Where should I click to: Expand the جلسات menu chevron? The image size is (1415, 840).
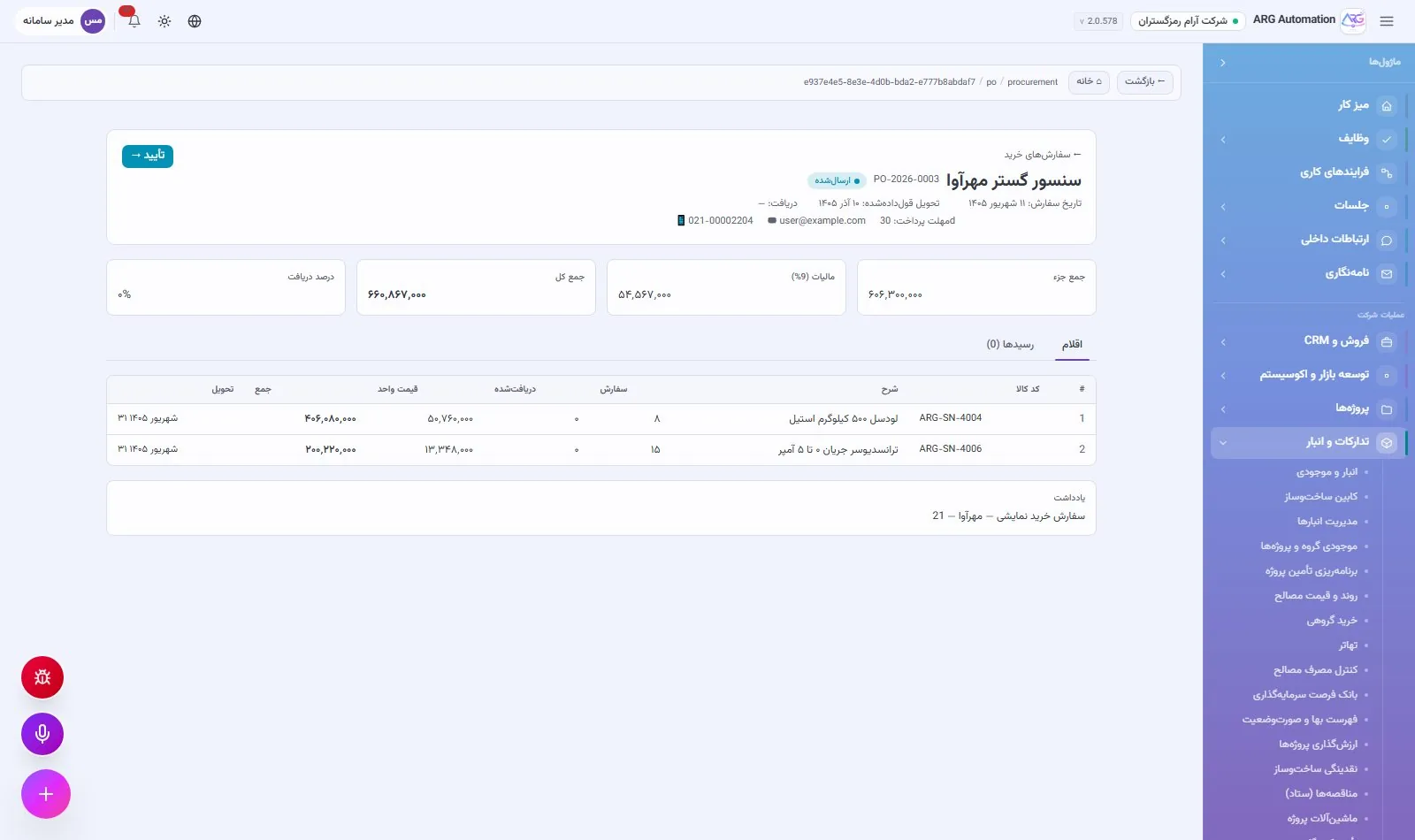(1223, 206)
